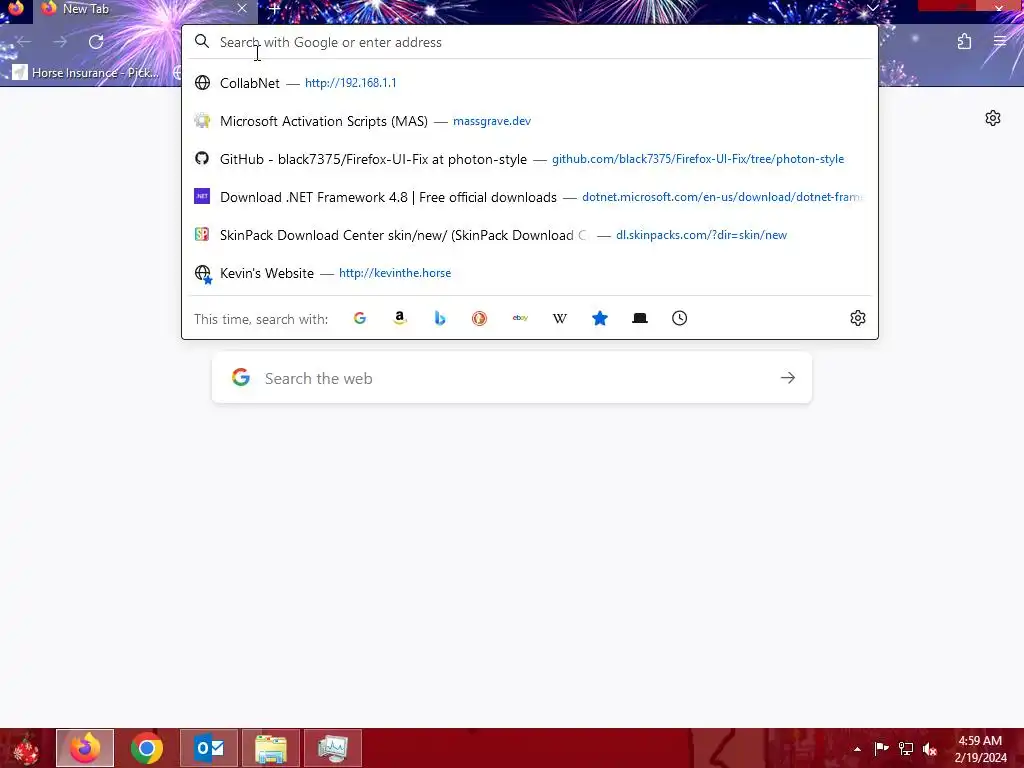
Task: Search this time with Google icon
Action: click(360, 318)
